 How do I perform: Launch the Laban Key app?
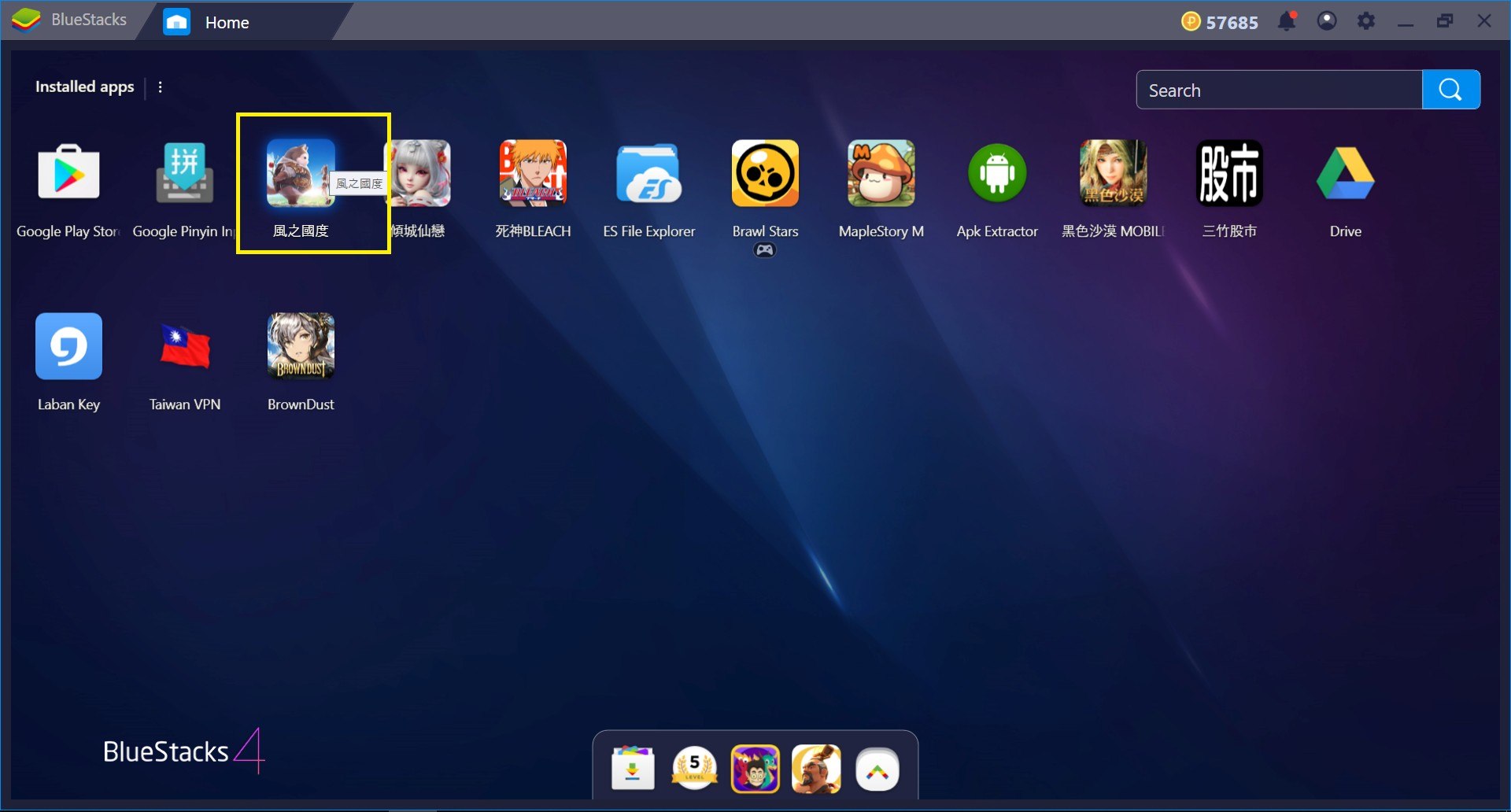[x=68, y=345]
